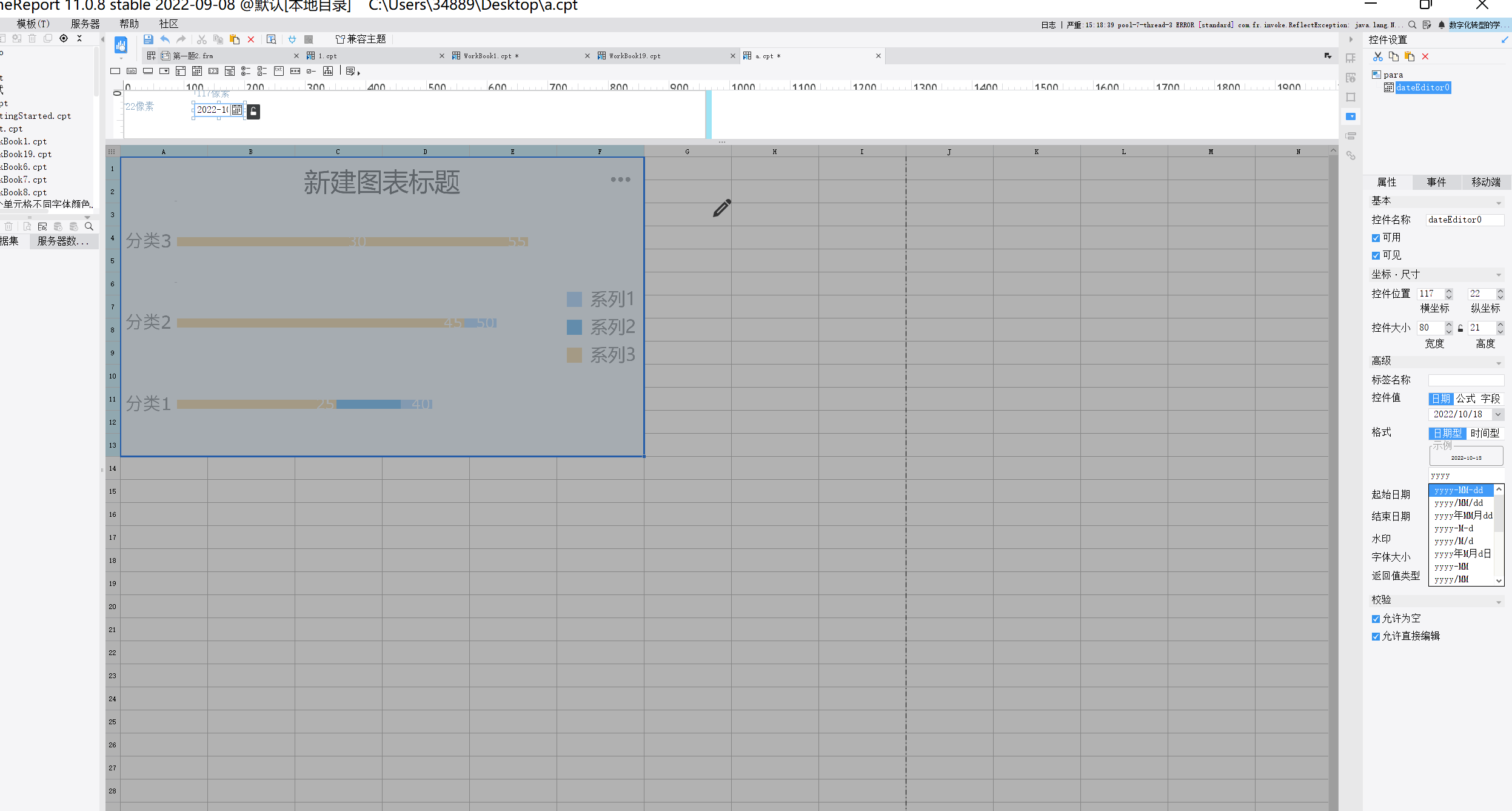Image resolution: width=1512 pixels, height=811 pixels.
Task: Collapse the 校验 section
Action: (x=1499, y=602)
